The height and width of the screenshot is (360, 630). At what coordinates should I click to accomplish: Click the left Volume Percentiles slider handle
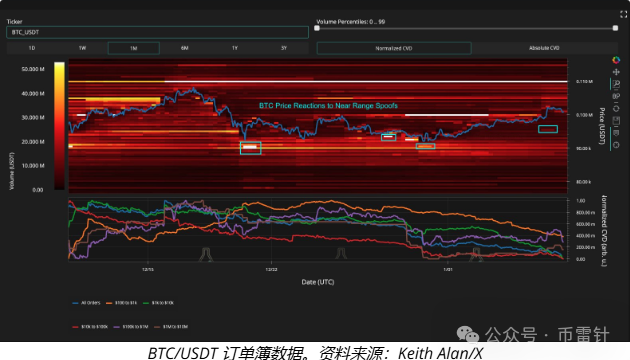coord(317,28)
